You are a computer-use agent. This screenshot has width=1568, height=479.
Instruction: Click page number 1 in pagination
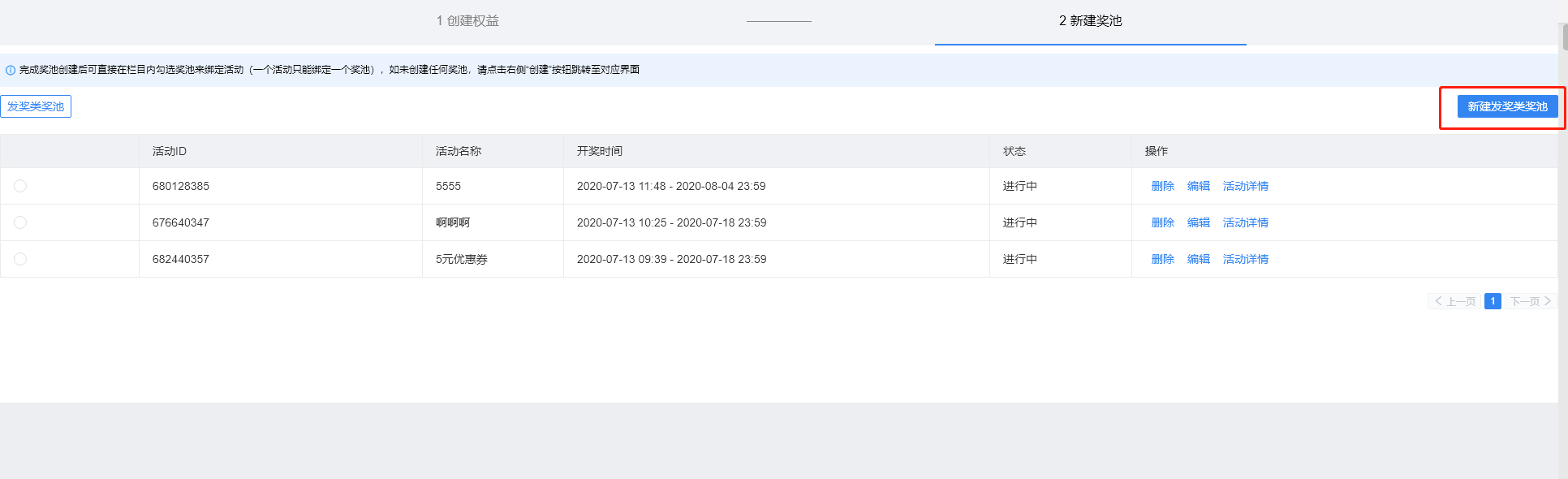point(1493,301)
